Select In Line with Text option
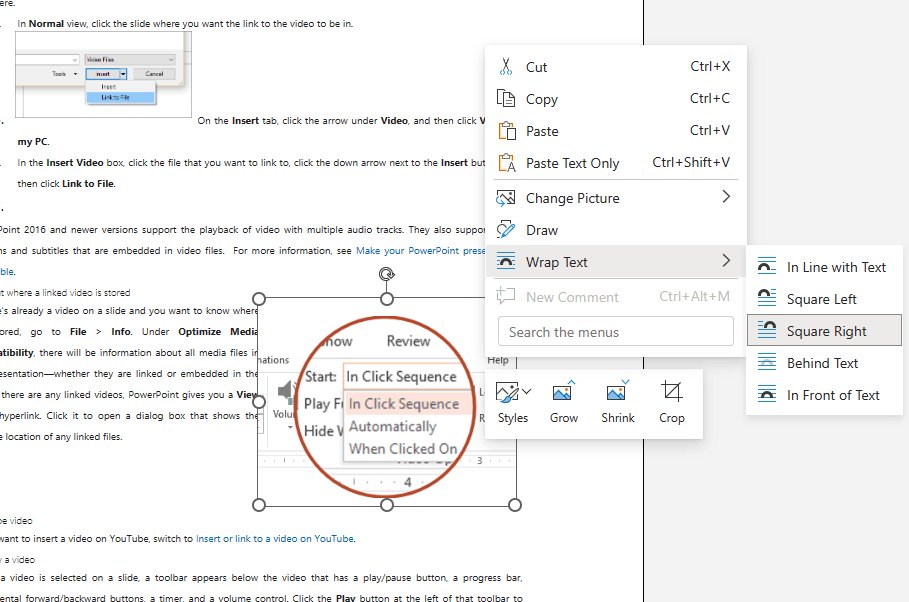The image size is (909, 602). tap(824, 267)
